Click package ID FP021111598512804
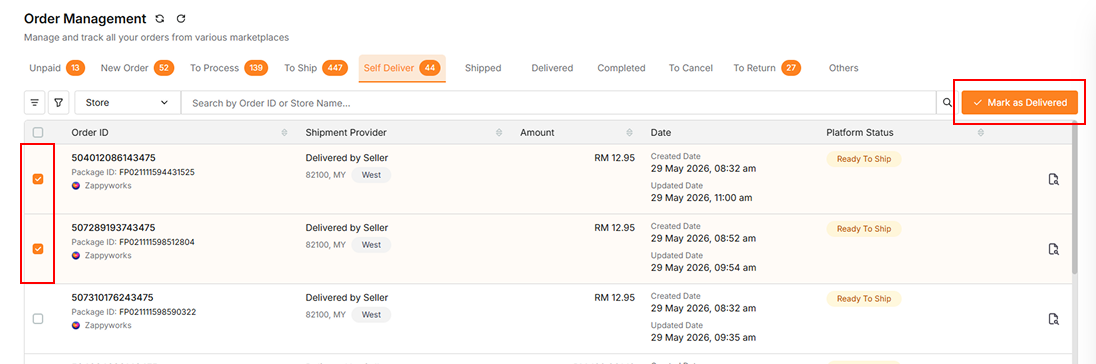The height and width of the screenshot is (364, 1096). (157, 242)
